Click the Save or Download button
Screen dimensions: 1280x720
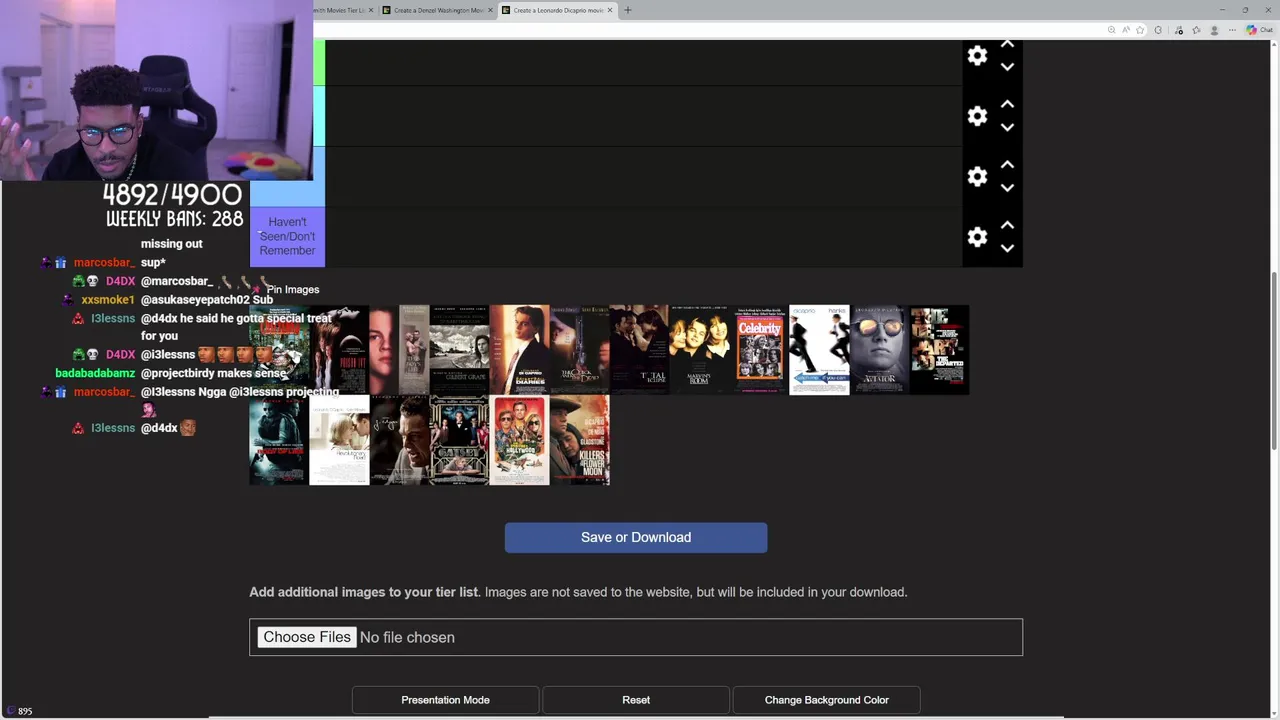(x=636, y=537)
